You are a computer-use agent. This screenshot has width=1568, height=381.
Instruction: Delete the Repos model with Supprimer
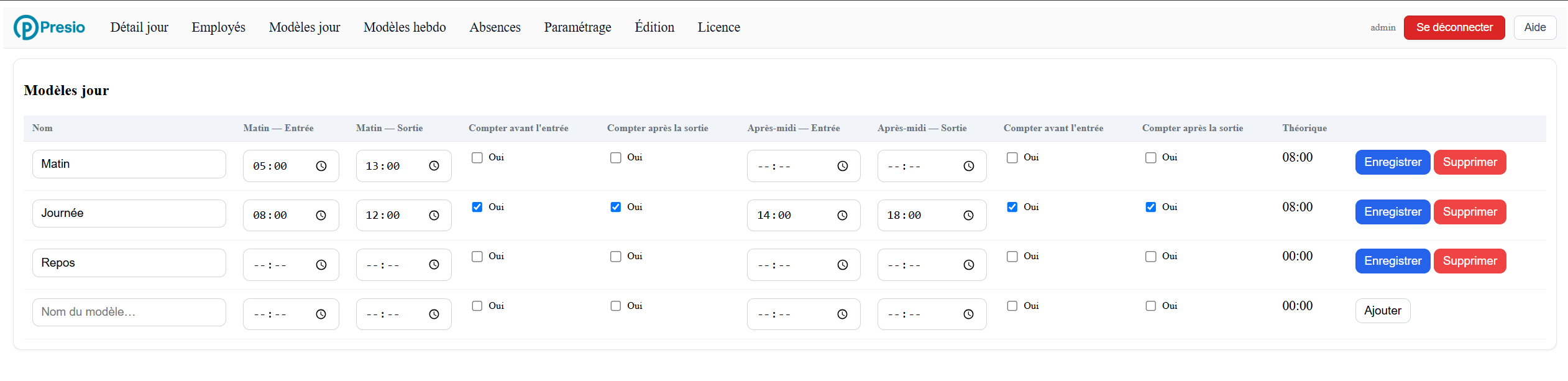[x=1470, y=261]
